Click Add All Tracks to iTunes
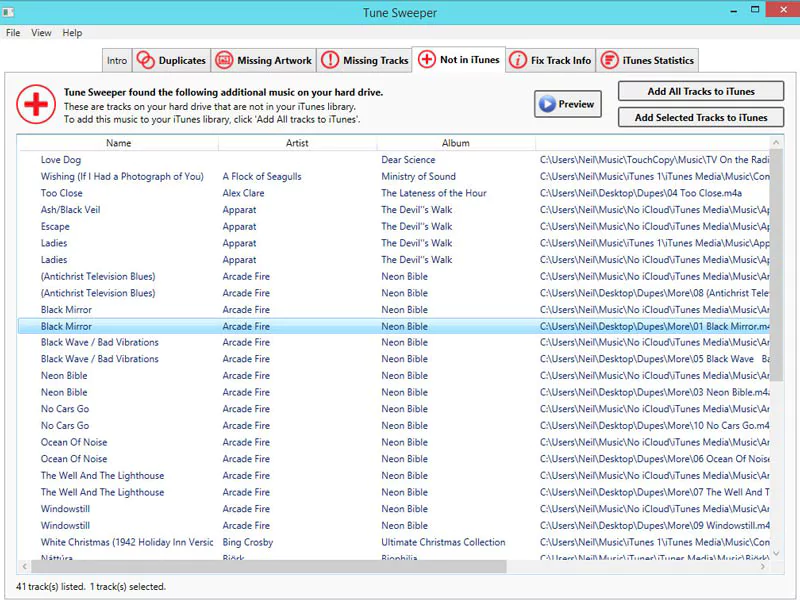This screenshot has width=800, height=603. [701, 91]
